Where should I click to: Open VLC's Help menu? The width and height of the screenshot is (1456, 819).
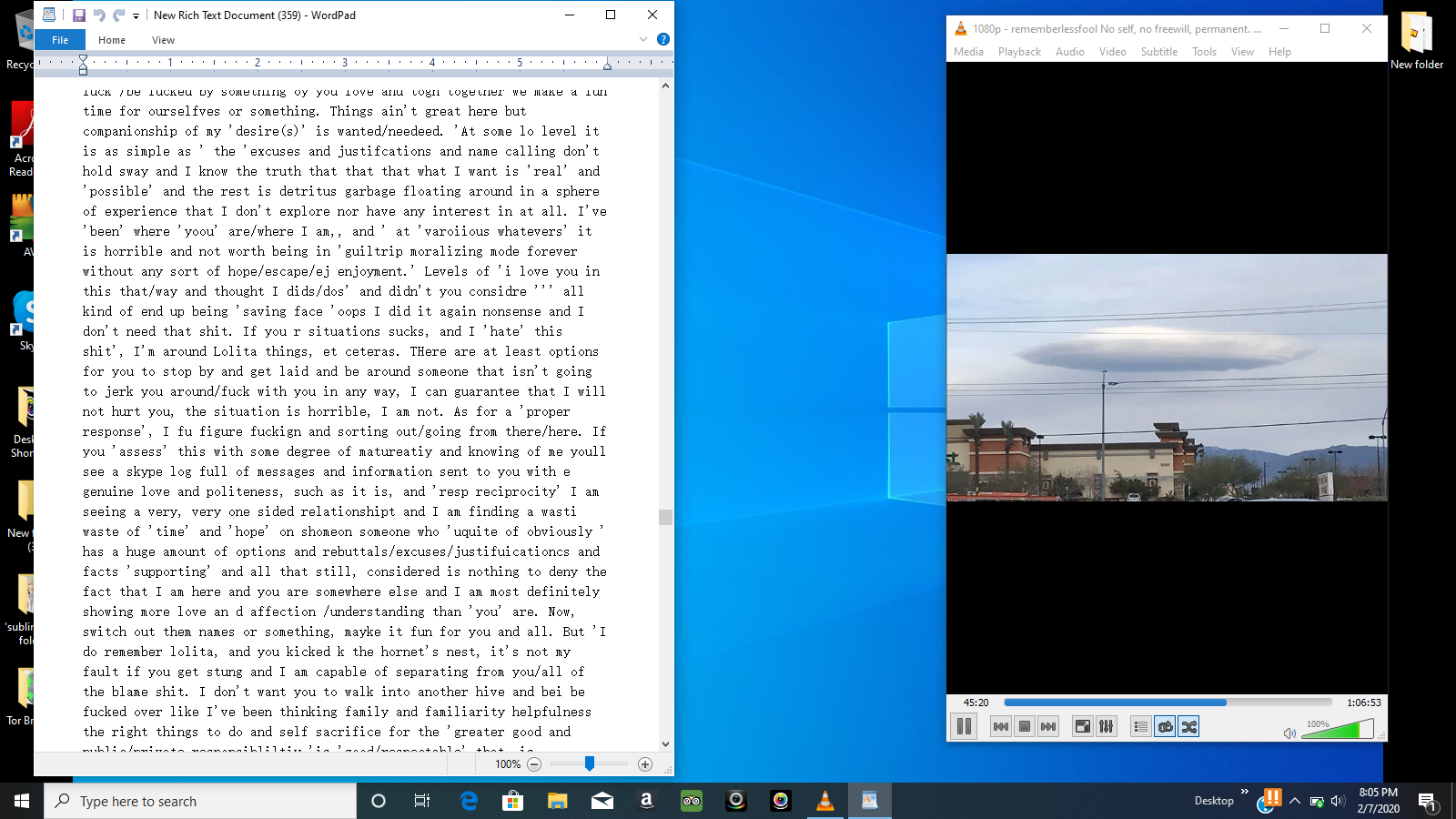(1279, 52)
